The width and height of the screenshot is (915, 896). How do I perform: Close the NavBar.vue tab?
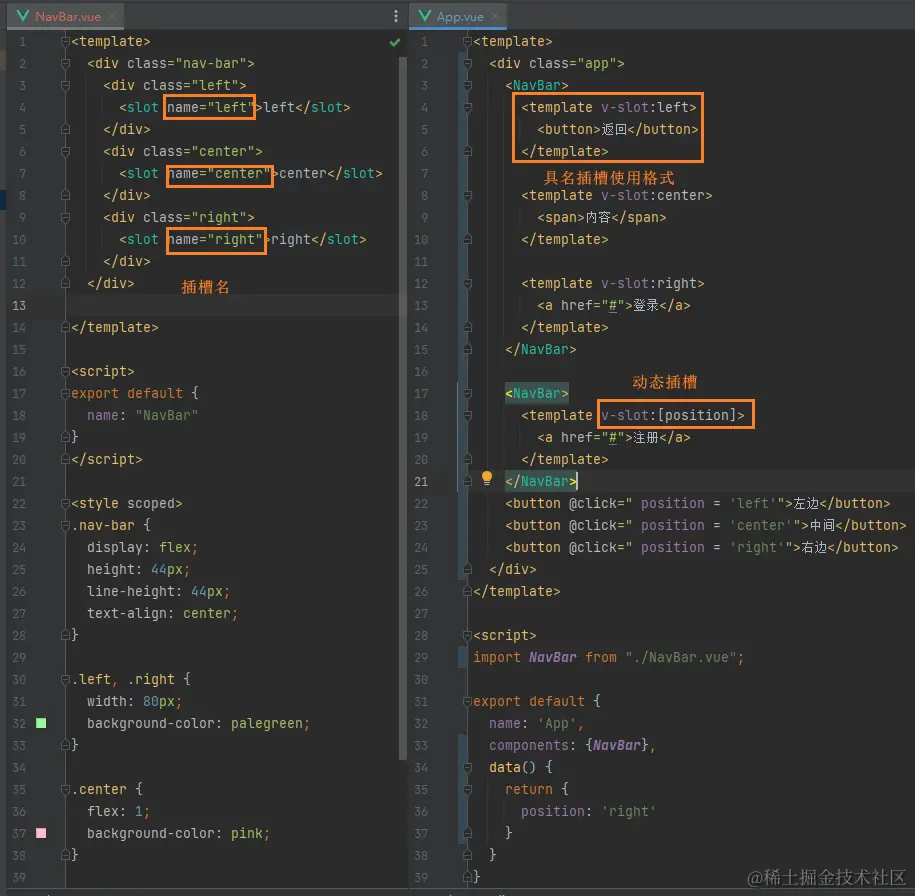click(x=112, y=16)
